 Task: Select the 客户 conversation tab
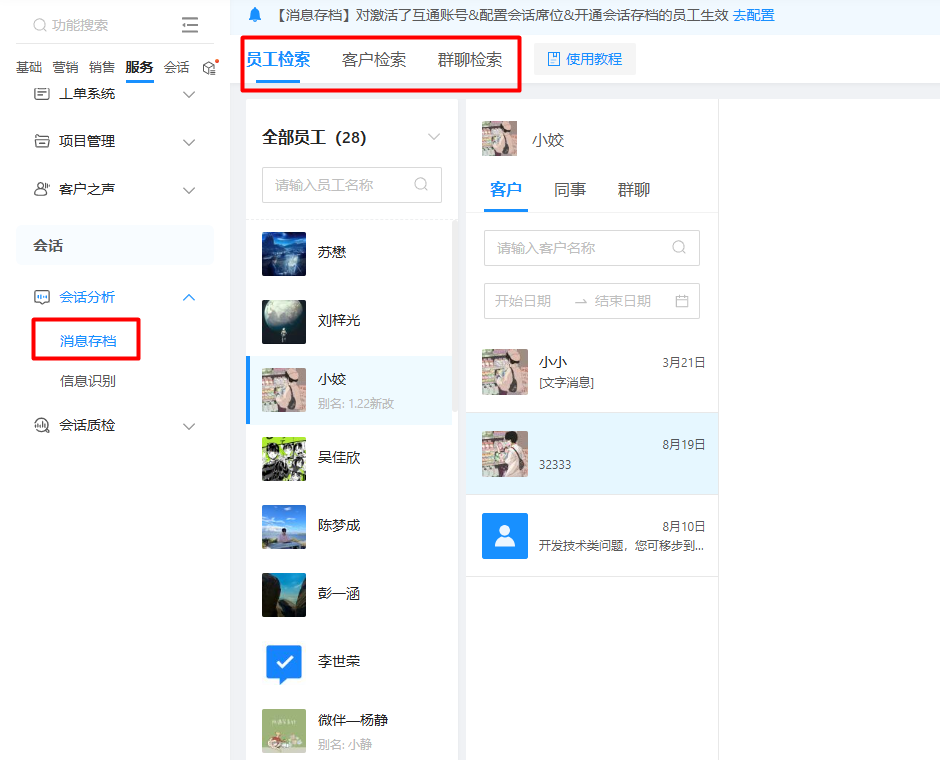[x=505, y=190]
